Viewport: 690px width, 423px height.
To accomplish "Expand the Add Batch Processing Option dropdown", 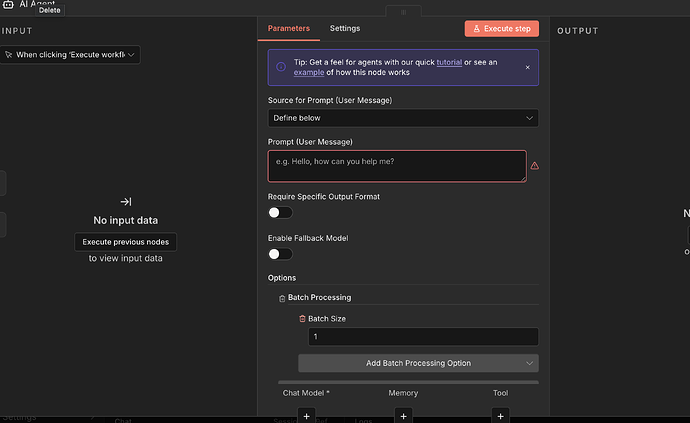I will pos(418,363).
